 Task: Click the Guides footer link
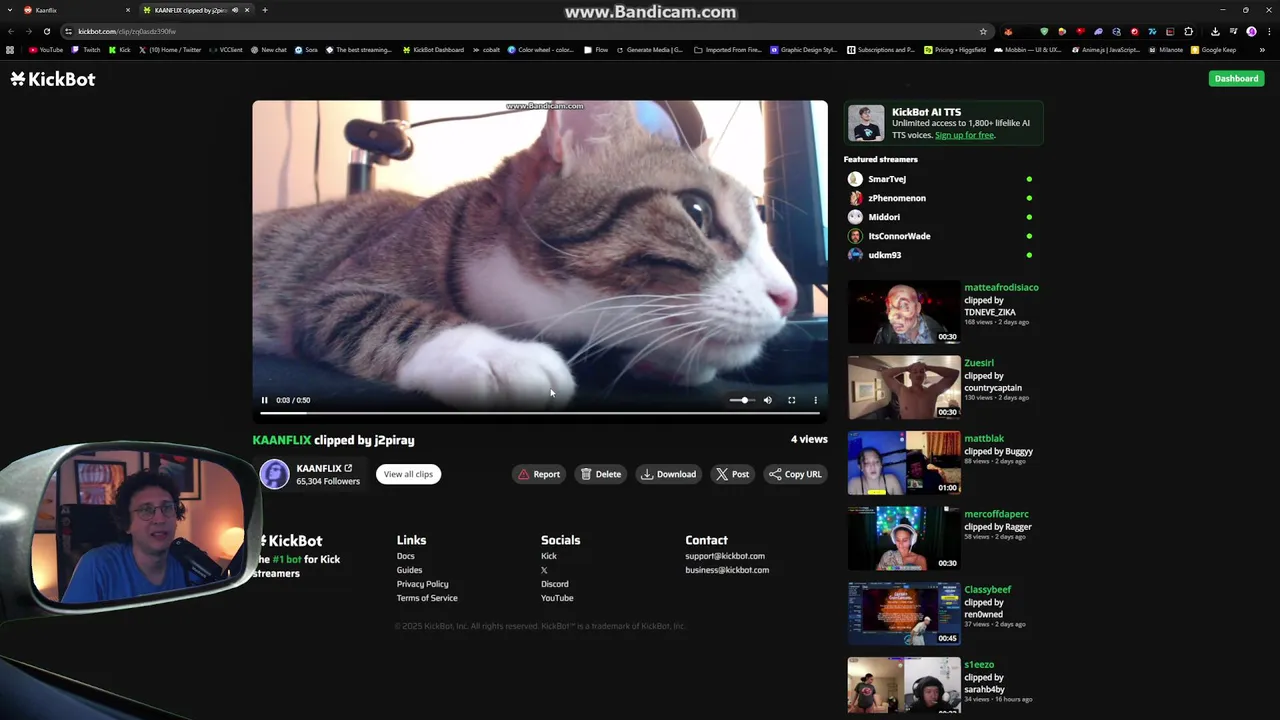[x=409, y=570]
